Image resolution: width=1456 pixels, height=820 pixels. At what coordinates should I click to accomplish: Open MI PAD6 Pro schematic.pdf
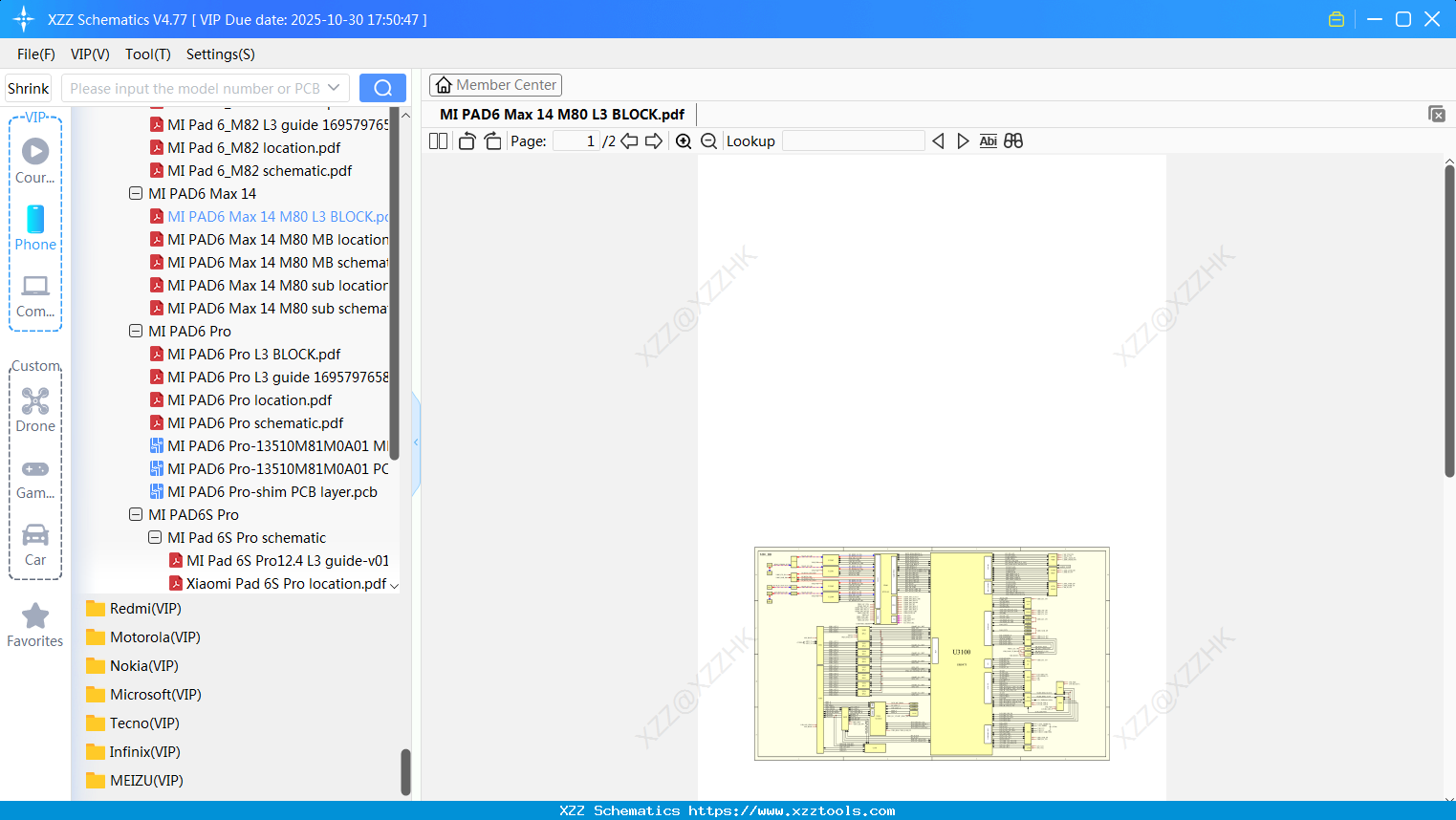[x=255, y=423]
